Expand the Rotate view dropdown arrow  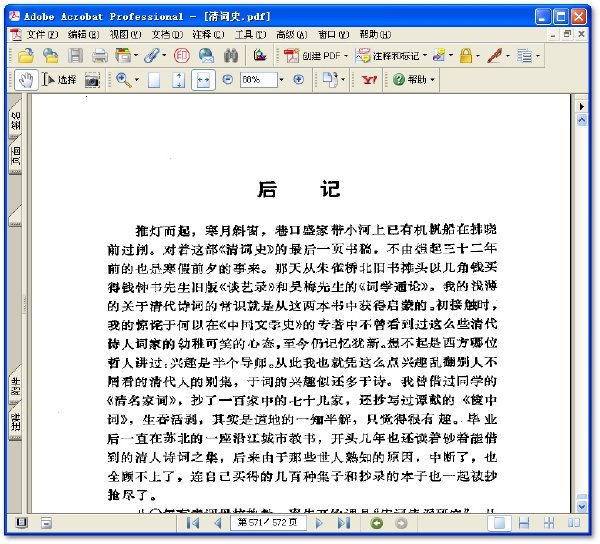coord(343,80)
